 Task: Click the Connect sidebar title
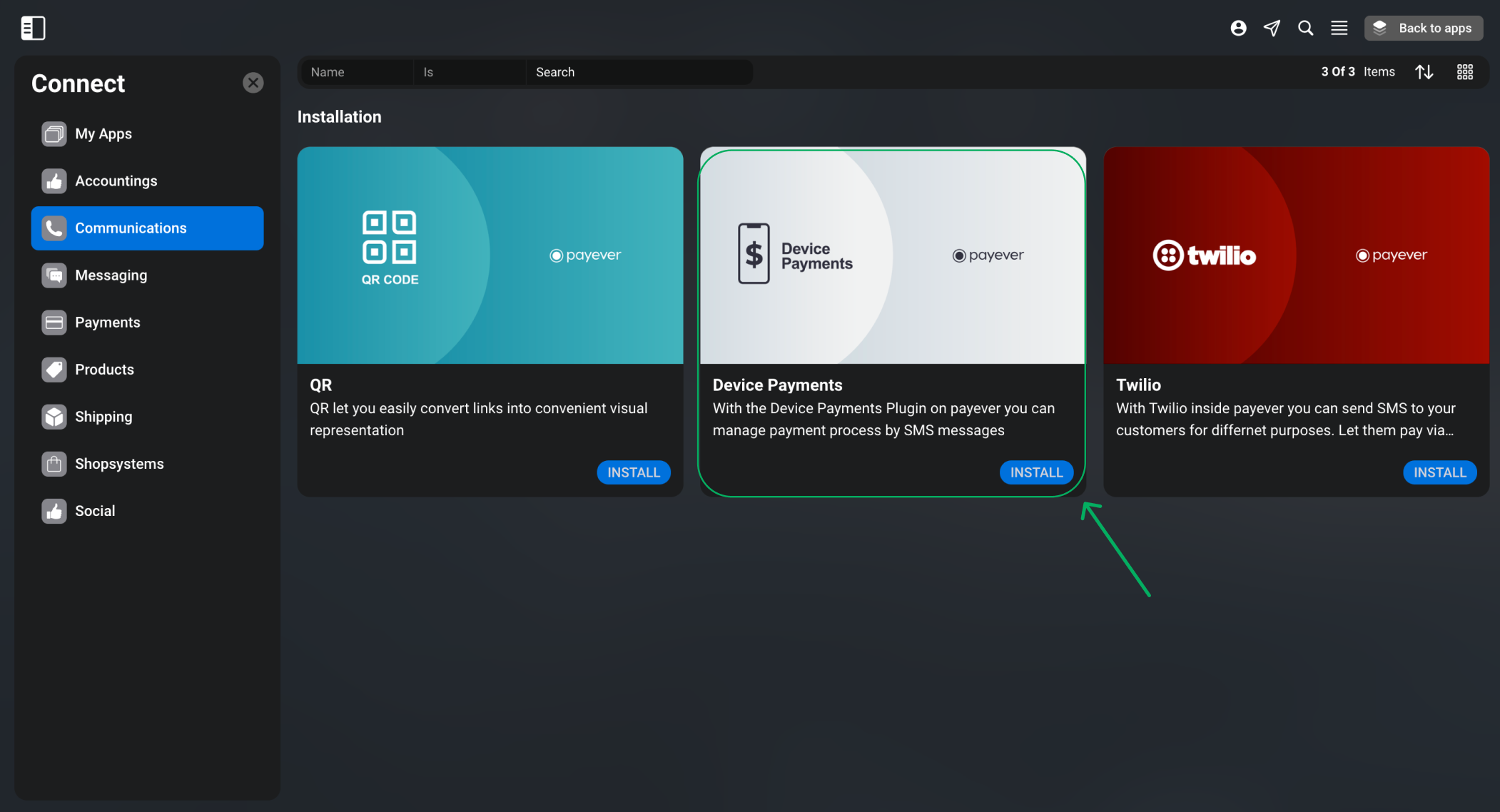click(x=78, y=83)
